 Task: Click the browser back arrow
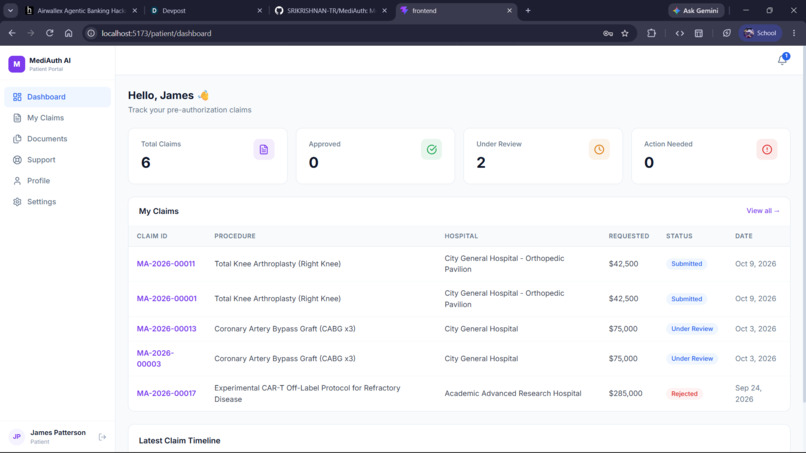(12, 33)
